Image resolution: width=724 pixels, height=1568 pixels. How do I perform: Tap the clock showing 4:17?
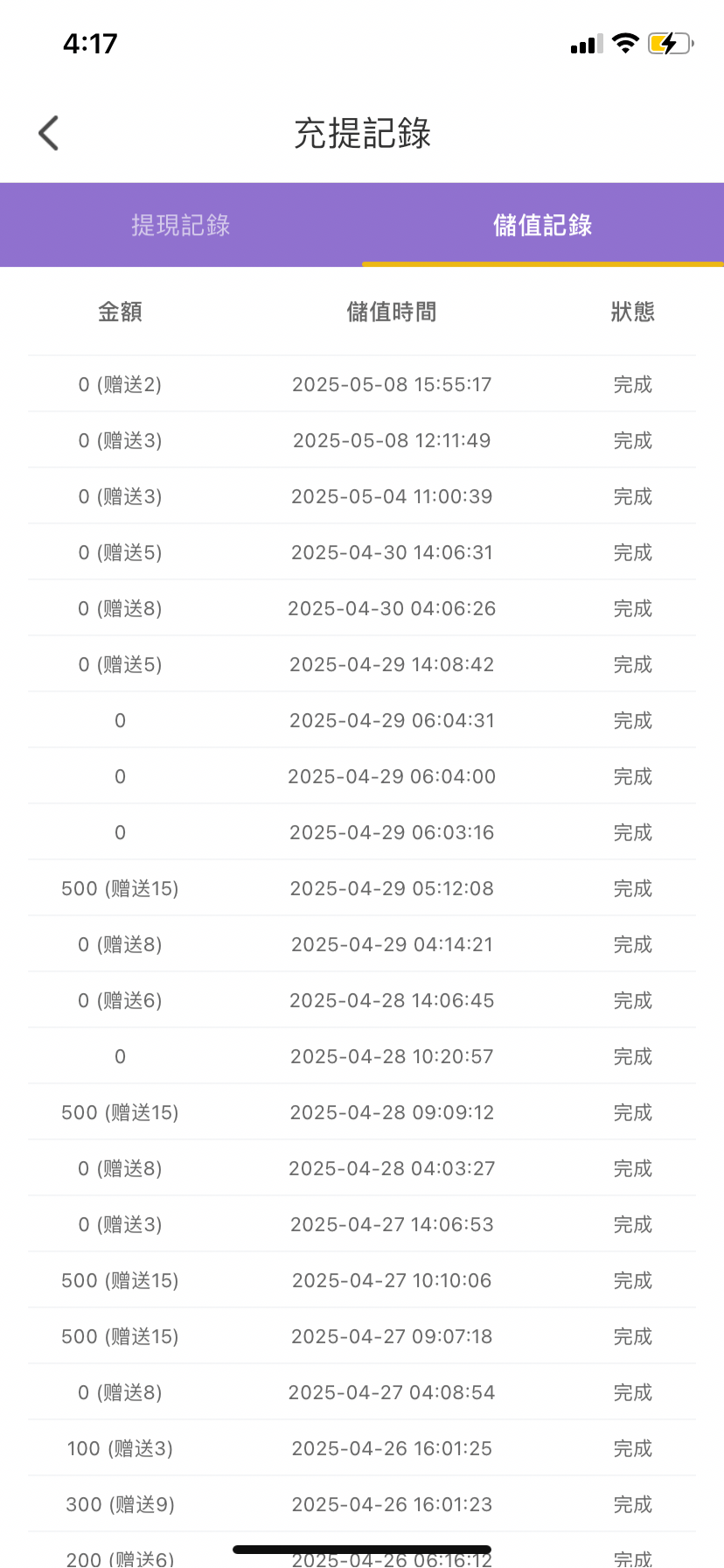(x=90, y=43)
